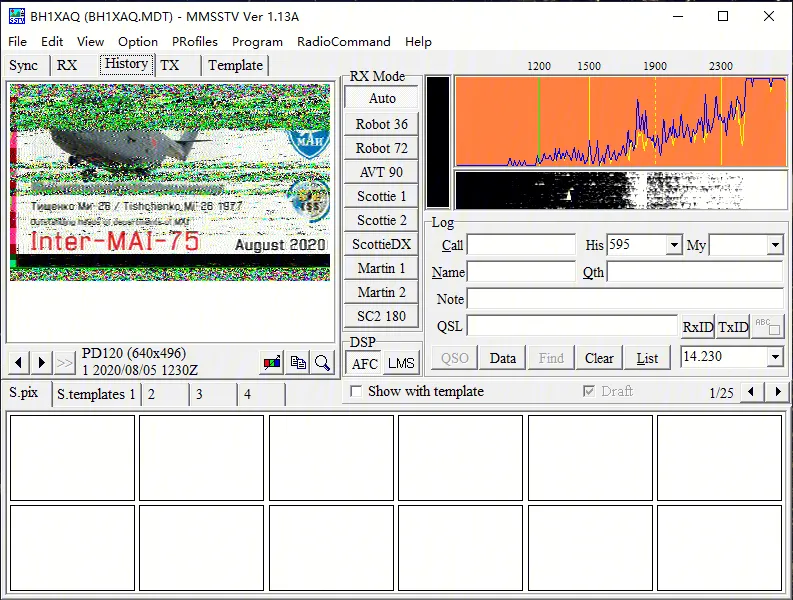Select the S.pix tab
This screenshot has width=793, height=600.
[24, 392]
